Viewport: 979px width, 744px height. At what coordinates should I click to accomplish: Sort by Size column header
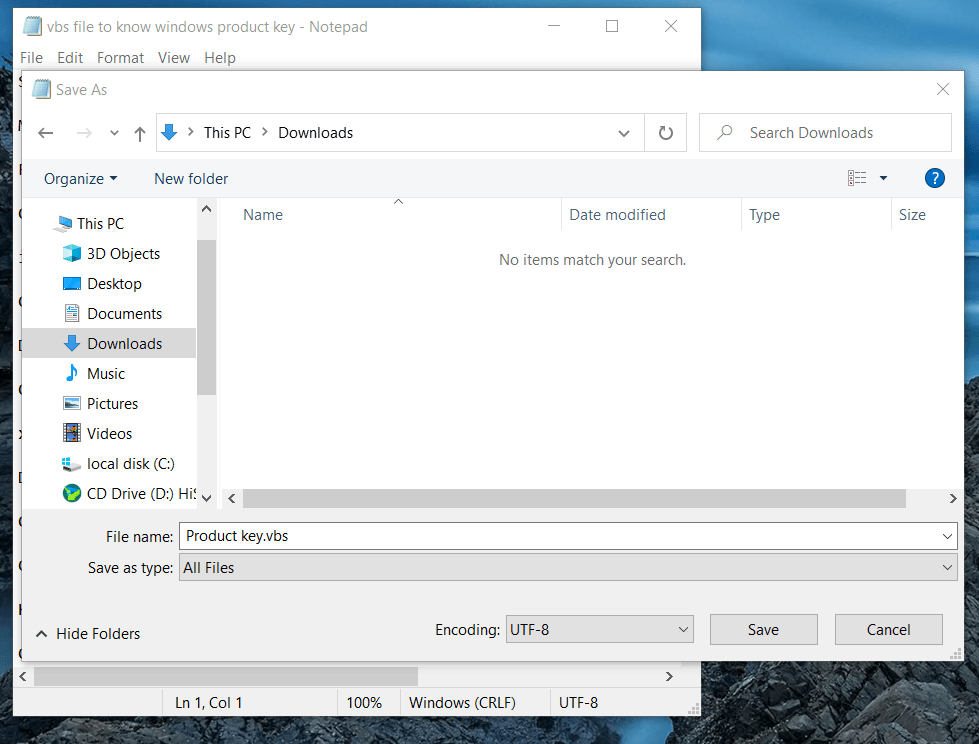coord(912,215)
